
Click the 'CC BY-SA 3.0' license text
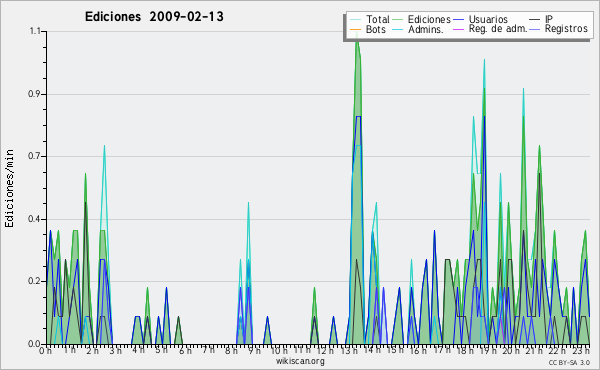pyautogui.click(x=569, y=362)
